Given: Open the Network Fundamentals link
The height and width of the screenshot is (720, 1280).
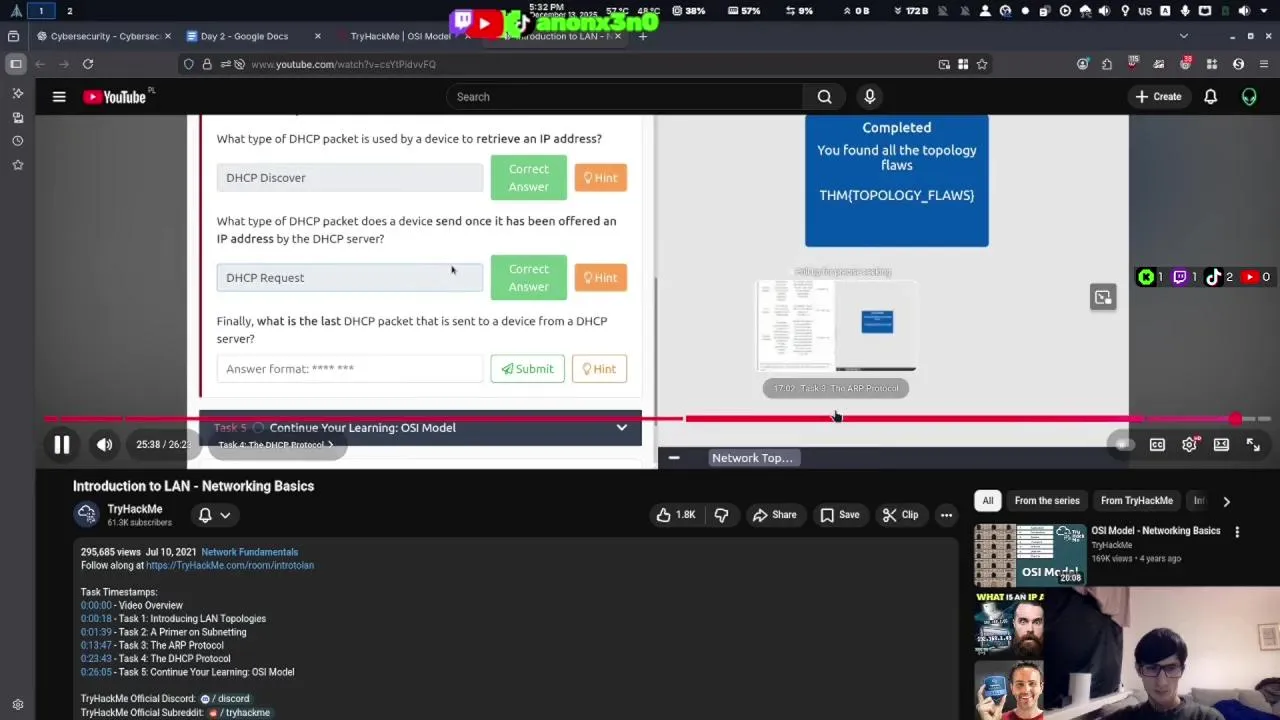Looking at the screenshot, I should tap(249, 552).
